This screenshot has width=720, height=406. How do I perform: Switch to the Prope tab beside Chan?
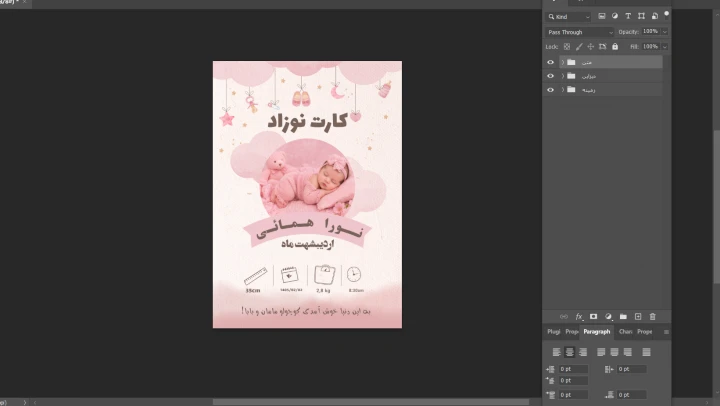tap(645, 332)
